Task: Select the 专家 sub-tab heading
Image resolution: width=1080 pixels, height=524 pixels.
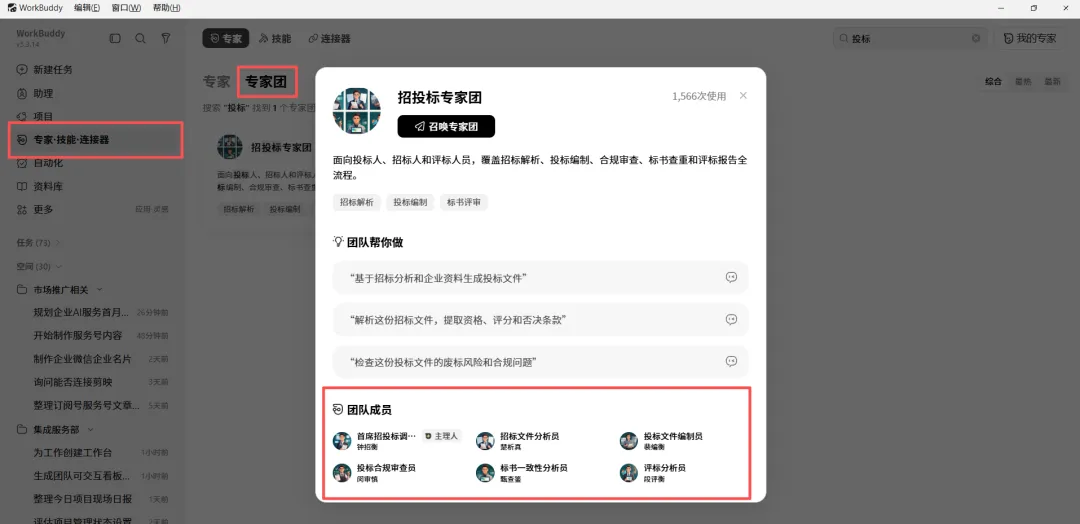Action: (x=216, y=82)
